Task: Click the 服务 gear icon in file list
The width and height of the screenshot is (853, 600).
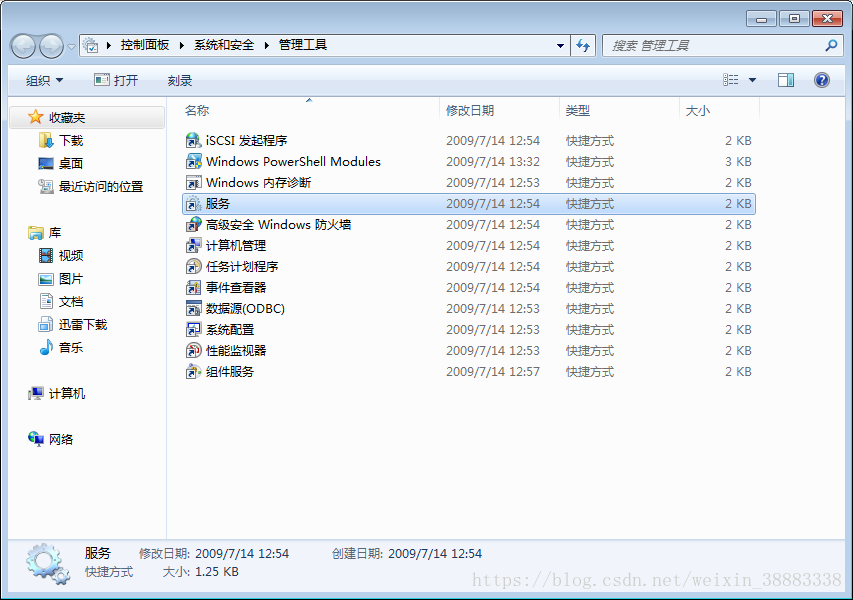Action: [193, 203]
